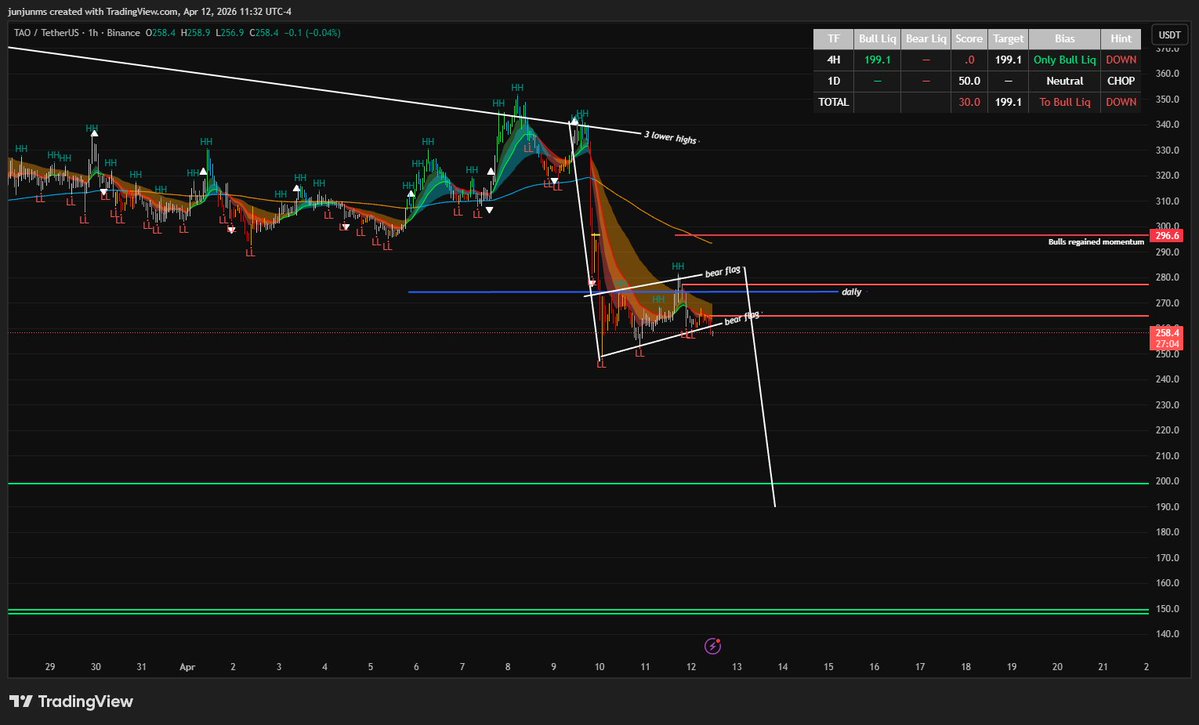Viewport: 1199px width, 725px height.
Task: Click the 4H timeframe row label
Action: coord(833,60)
